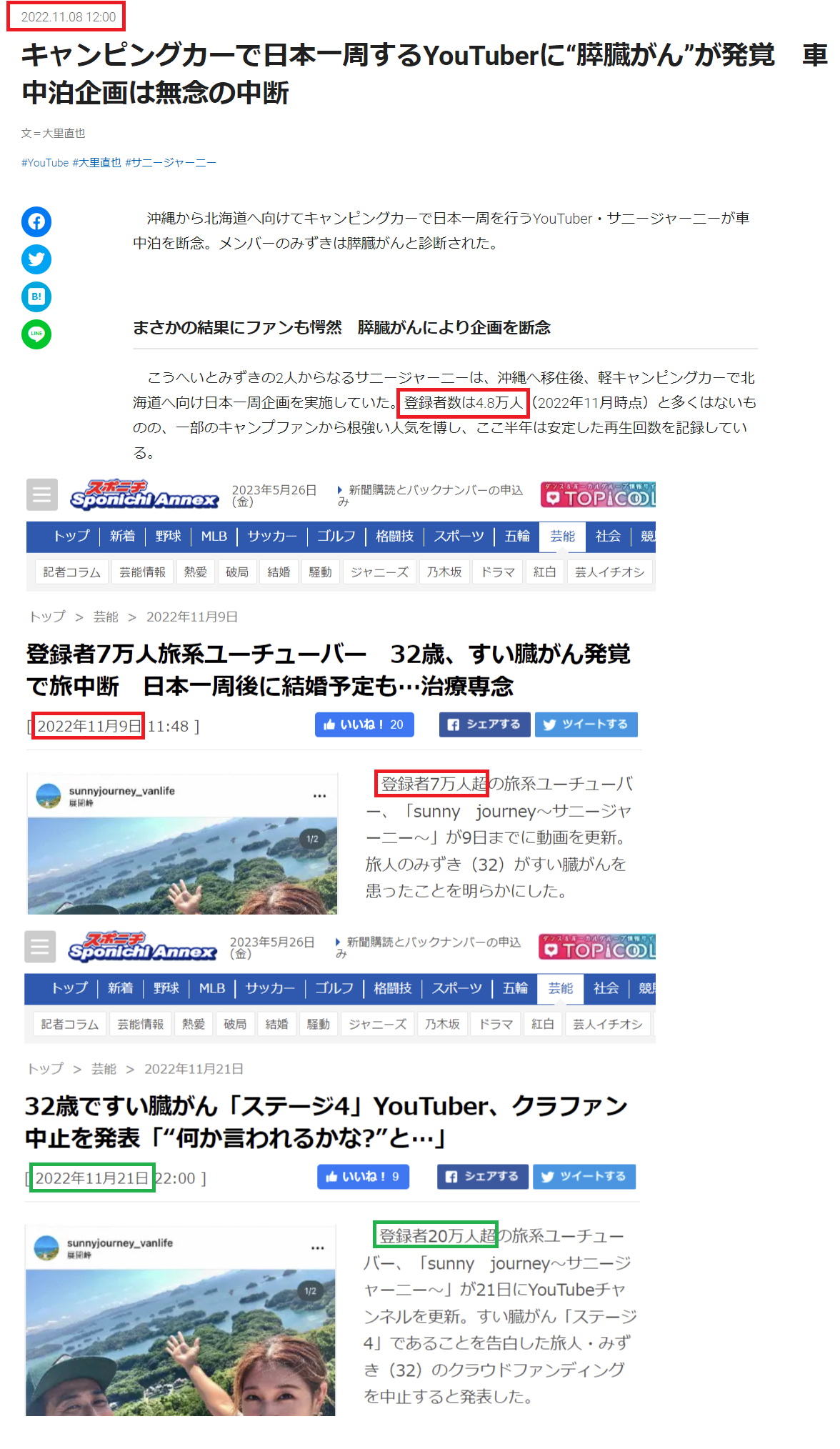Select the highlighted 芸能 tab on the November 21 page
The width and height of the screenshot is (840, 1449).
pyautogui.click(x=561, y=988)
